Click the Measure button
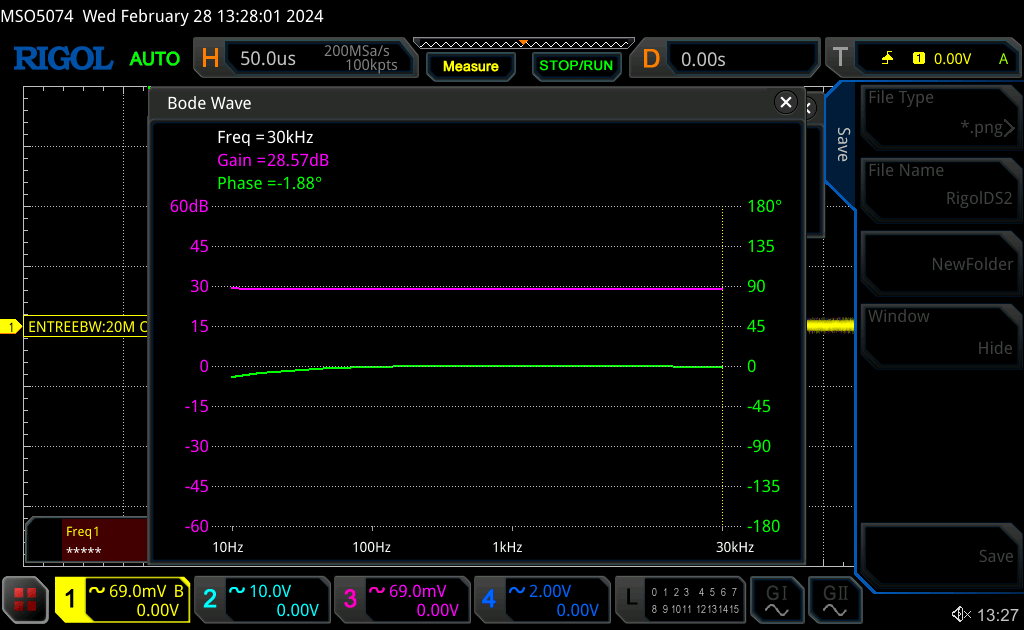The image size is (1024, 630). tap(470, 66)
